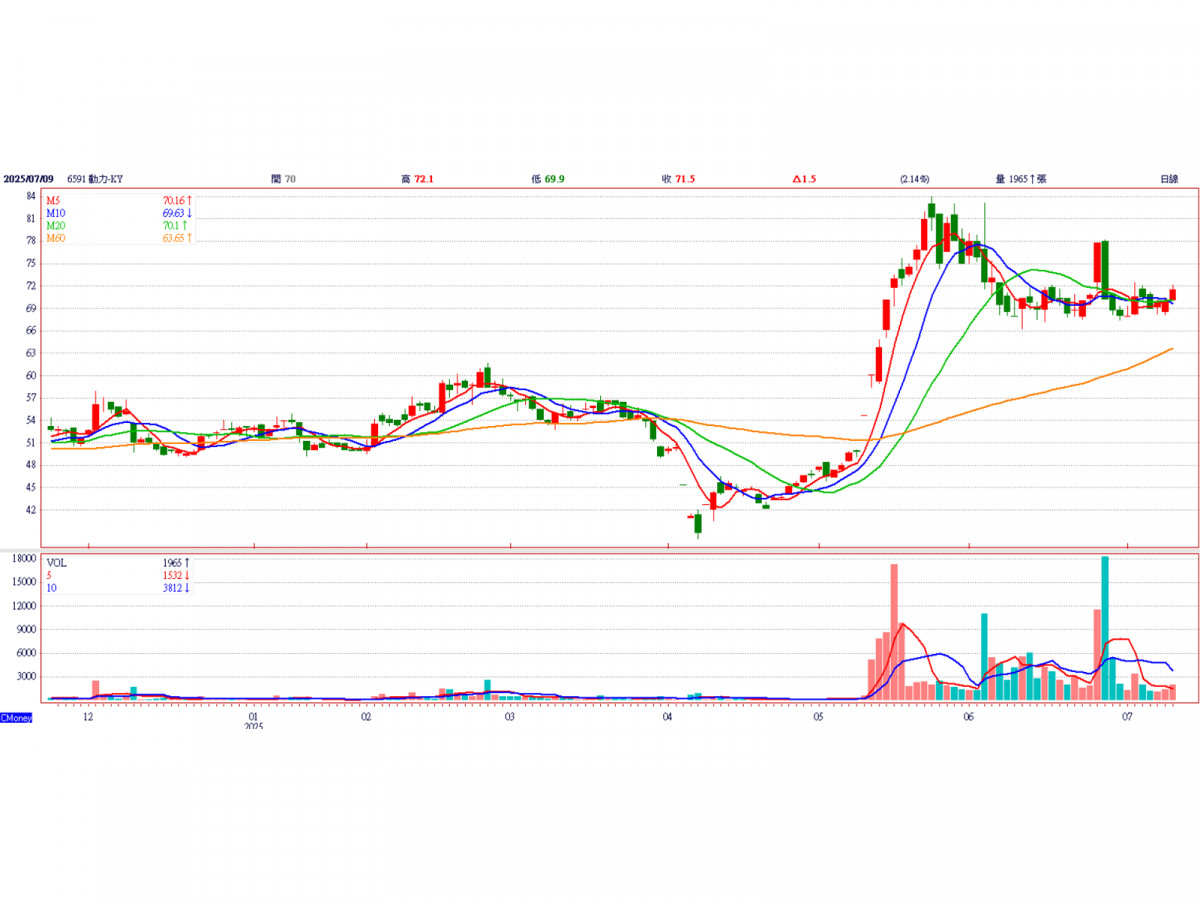Click the 2025 year label on the time axis
This screenshot has width=1200, height=900.
(254, 727)
